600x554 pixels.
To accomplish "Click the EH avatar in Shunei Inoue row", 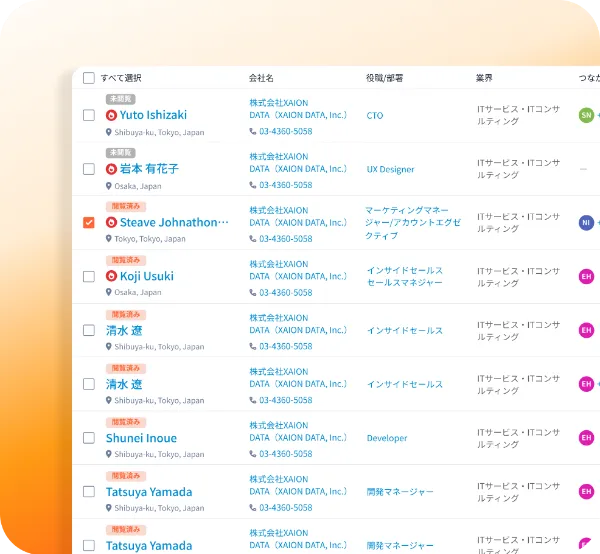I will 586,438.
